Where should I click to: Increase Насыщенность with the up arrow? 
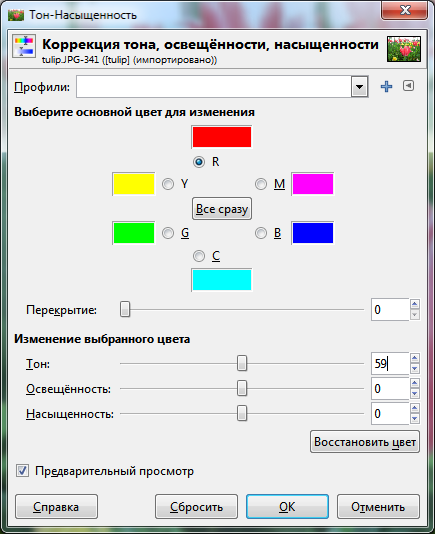(415, 408)
